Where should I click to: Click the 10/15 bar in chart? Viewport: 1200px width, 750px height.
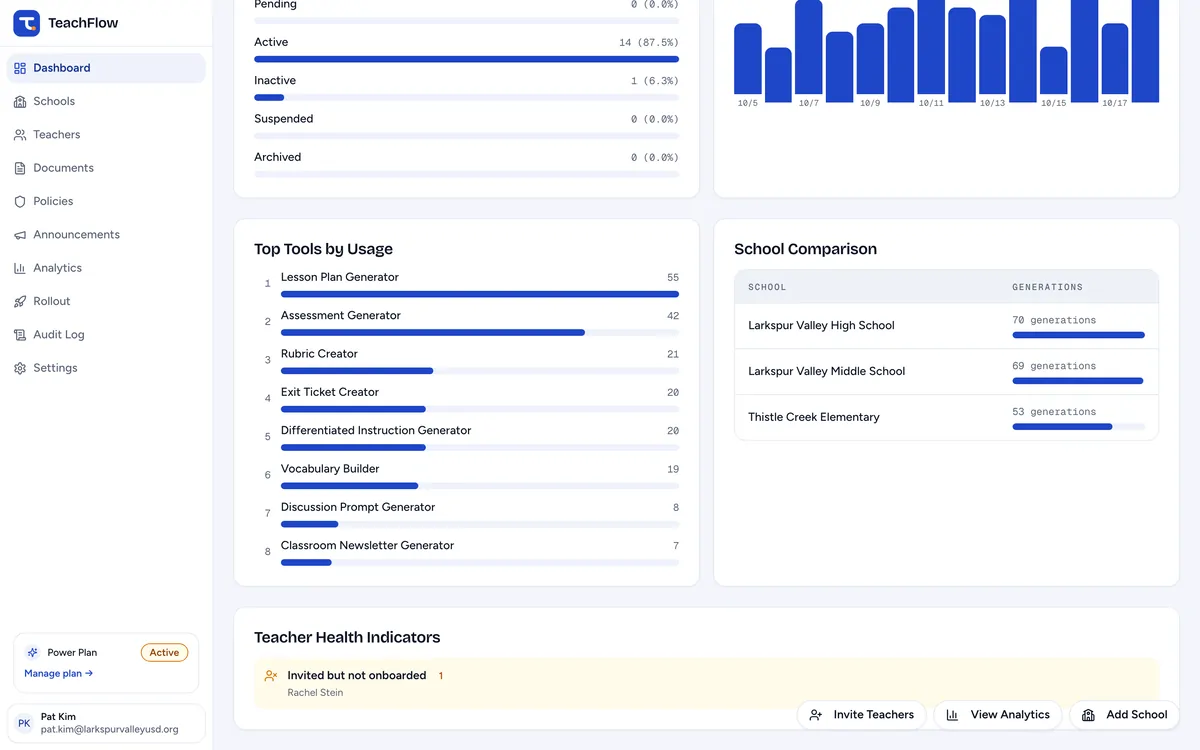[x=1054, y=71]
